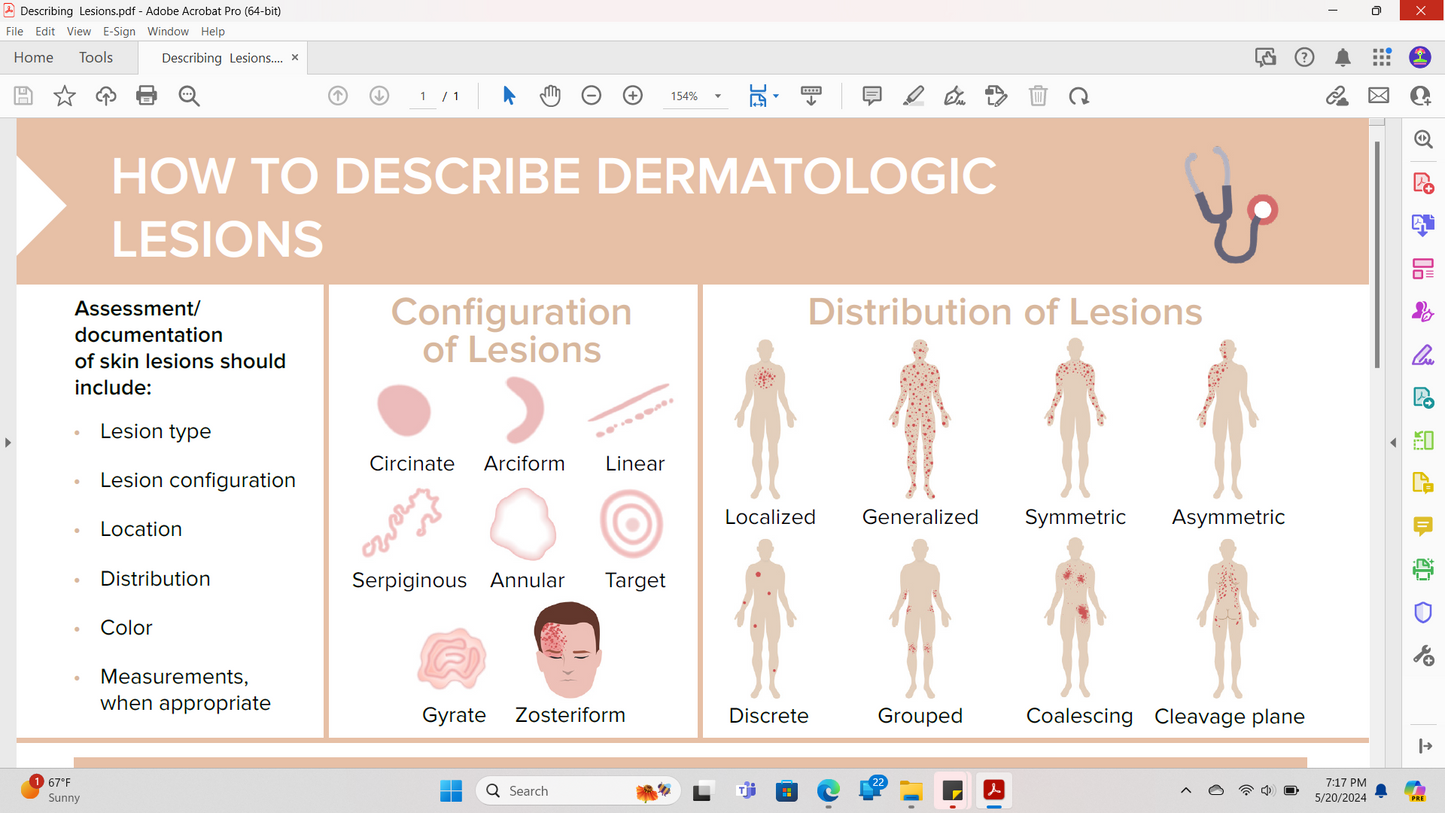
Task: Click the Fit page width tool
Action: (758, 96)
